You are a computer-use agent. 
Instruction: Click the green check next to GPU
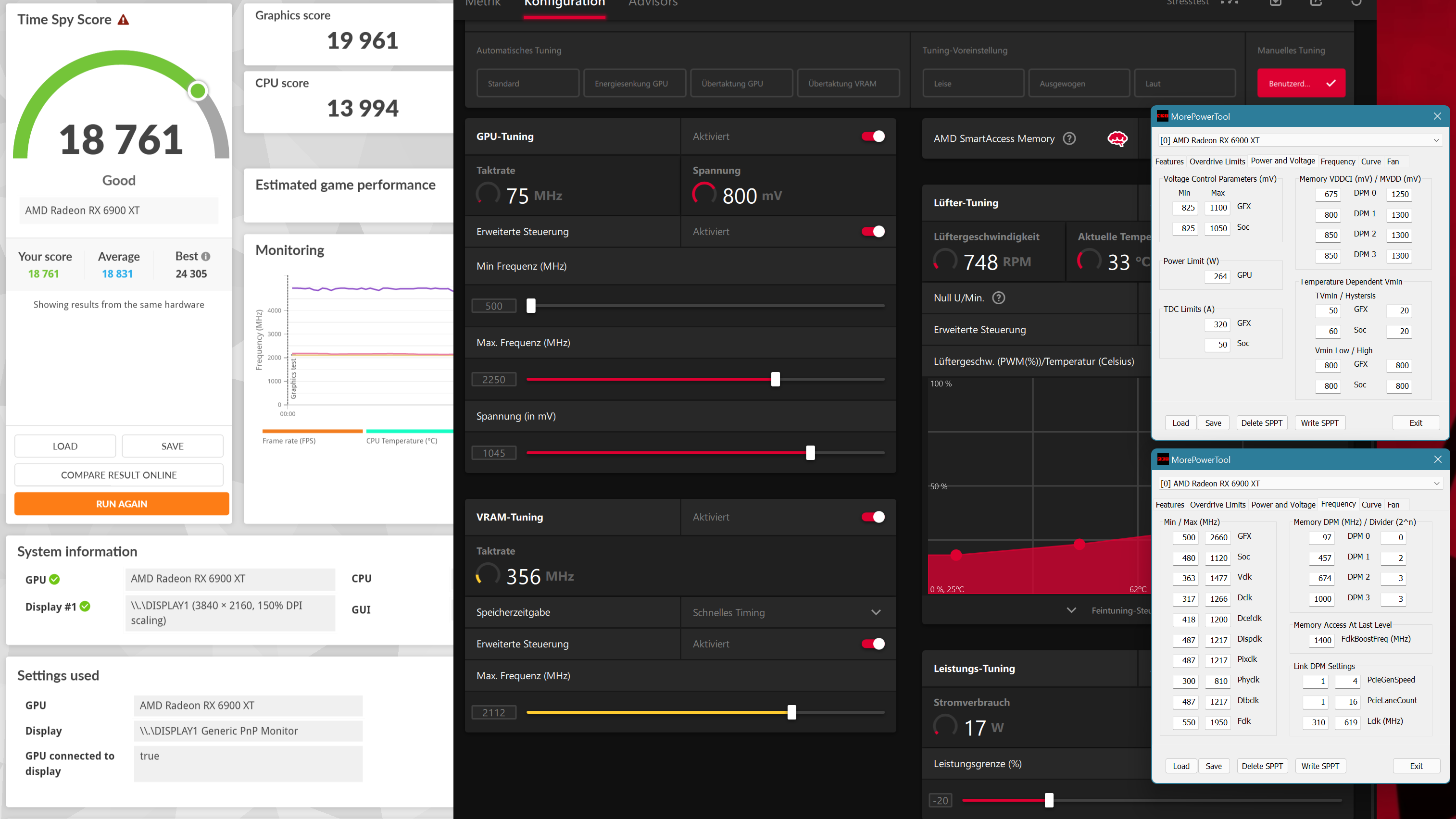(x=54, y=579)
